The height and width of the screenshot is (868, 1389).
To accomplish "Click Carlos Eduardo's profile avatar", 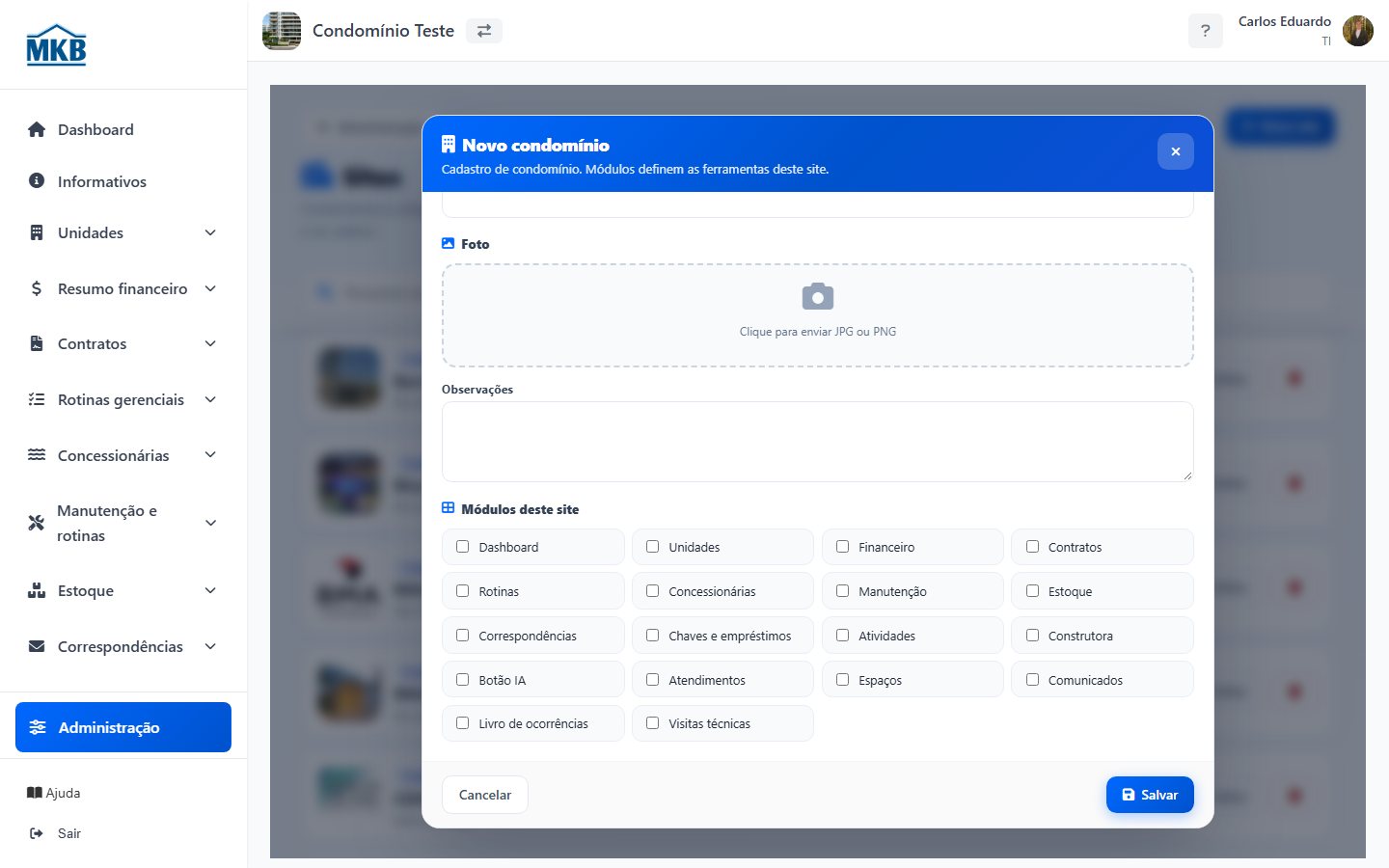I will click(x=1358, y=31).
